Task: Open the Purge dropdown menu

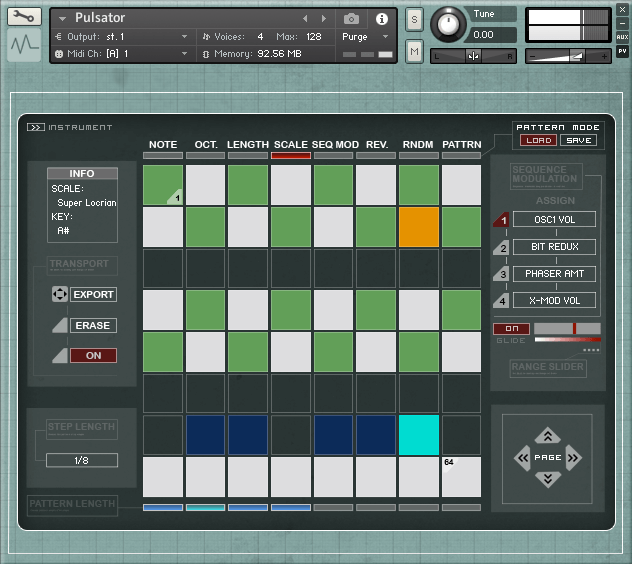Action: [x=365, y=37]
